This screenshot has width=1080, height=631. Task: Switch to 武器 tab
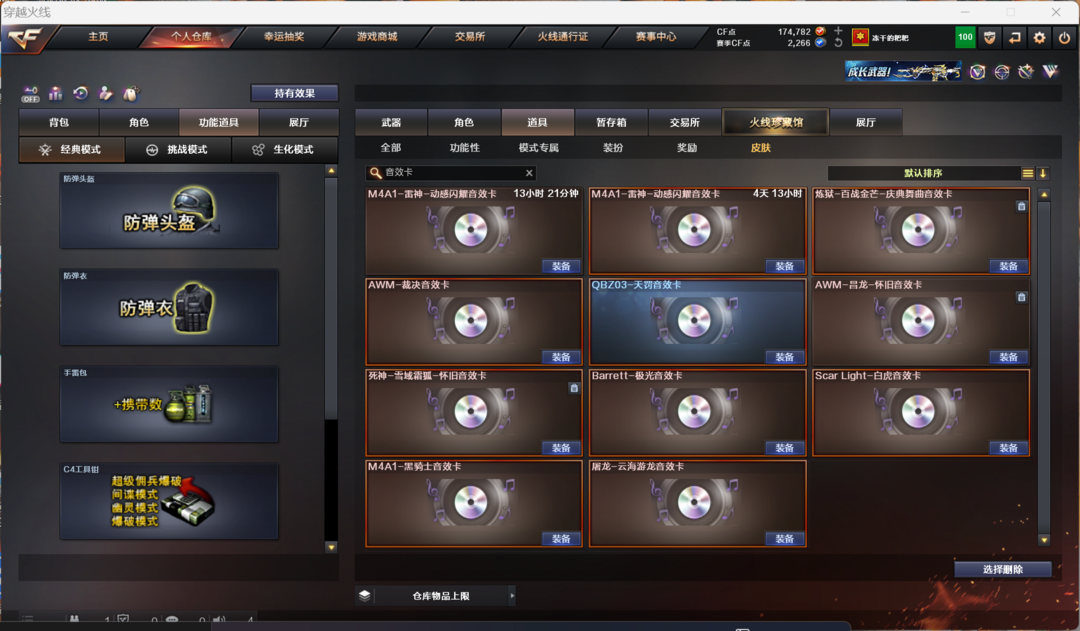(x=391, y=122)
